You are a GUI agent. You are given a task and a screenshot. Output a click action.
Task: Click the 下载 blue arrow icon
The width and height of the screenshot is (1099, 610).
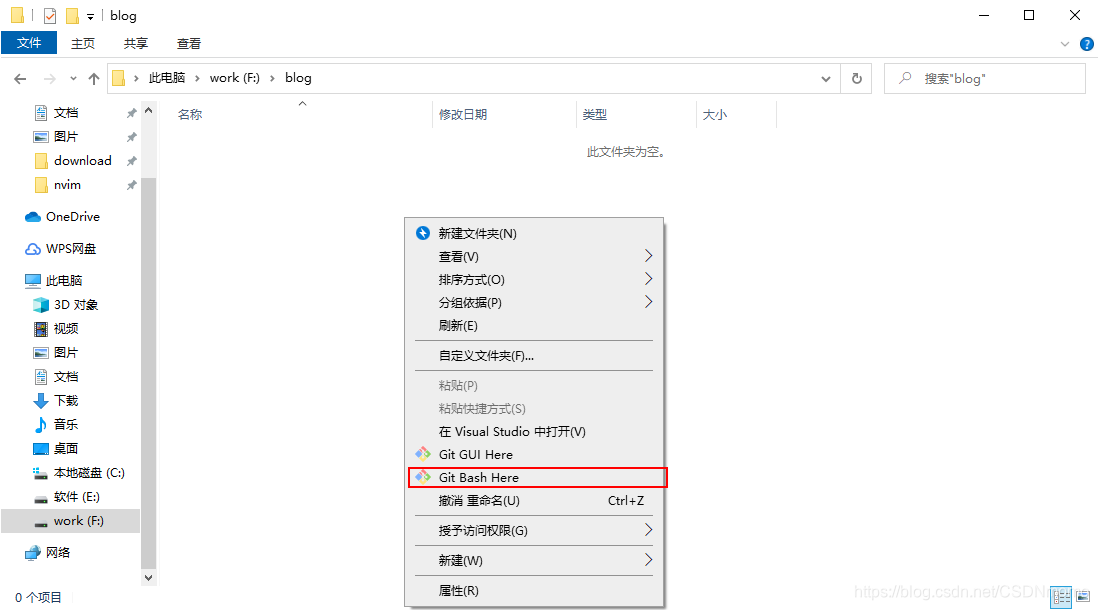(41, 401)
